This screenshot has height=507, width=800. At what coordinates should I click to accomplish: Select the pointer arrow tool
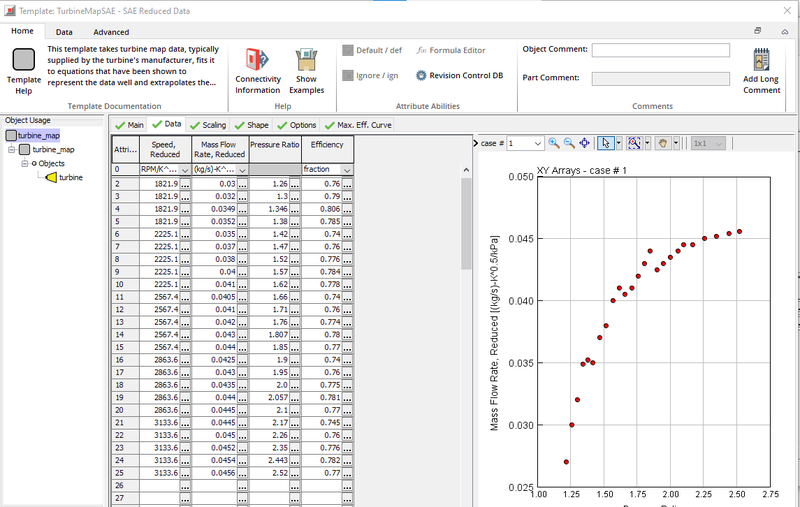(606, 143)
